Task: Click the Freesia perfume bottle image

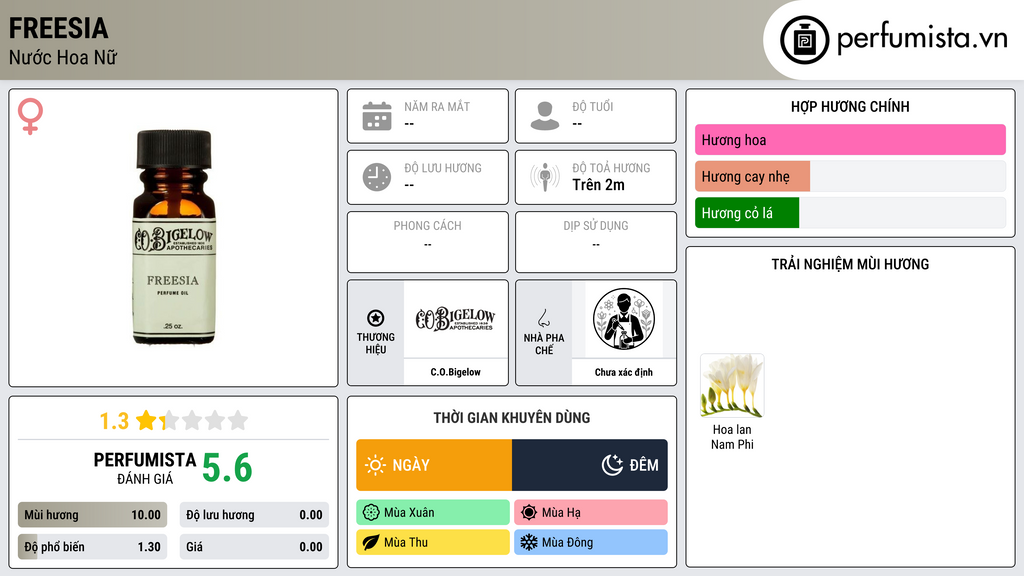Action: [173, 237]
